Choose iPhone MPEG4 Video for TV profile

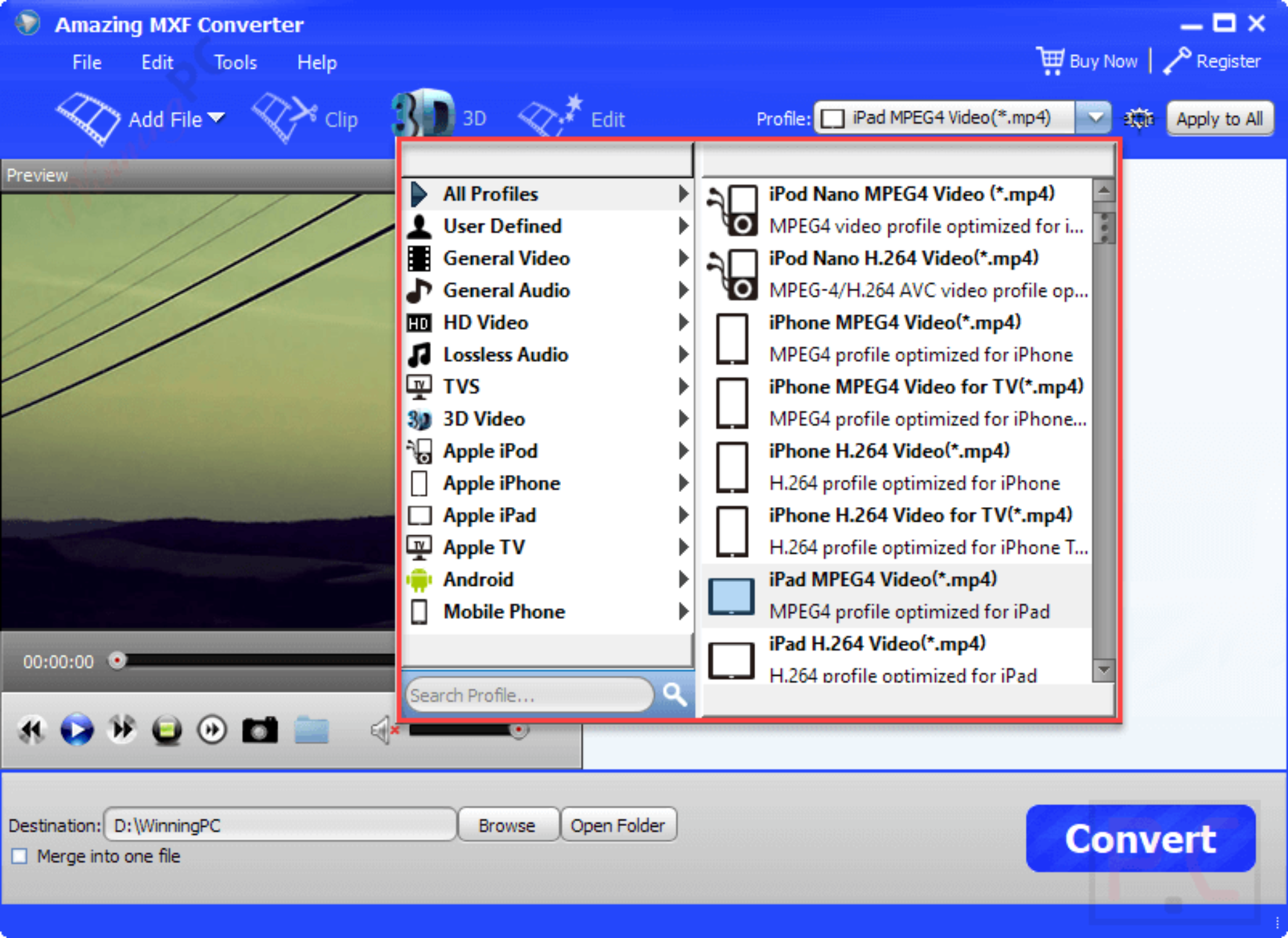pyautogui.click(x=897, y=403)
